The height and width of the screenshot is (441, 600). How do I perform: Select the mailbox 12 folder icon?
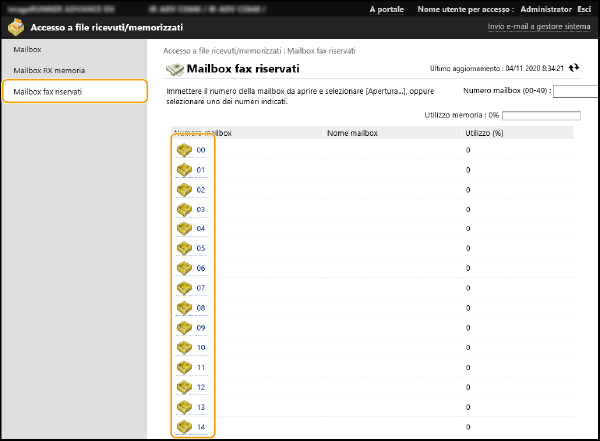point(184,387)
